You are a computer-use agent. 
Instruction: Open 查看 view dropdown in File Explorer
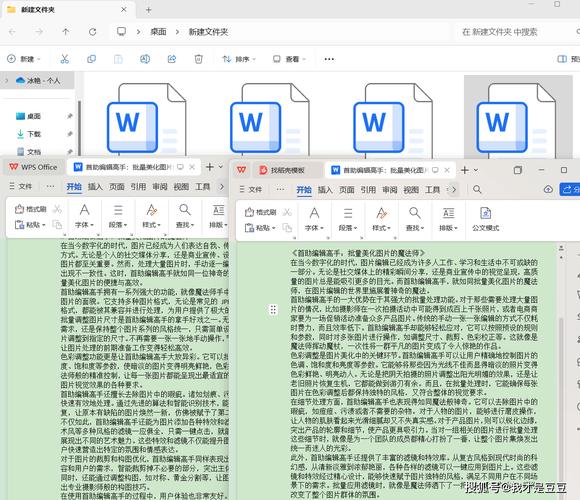[289, 59]
